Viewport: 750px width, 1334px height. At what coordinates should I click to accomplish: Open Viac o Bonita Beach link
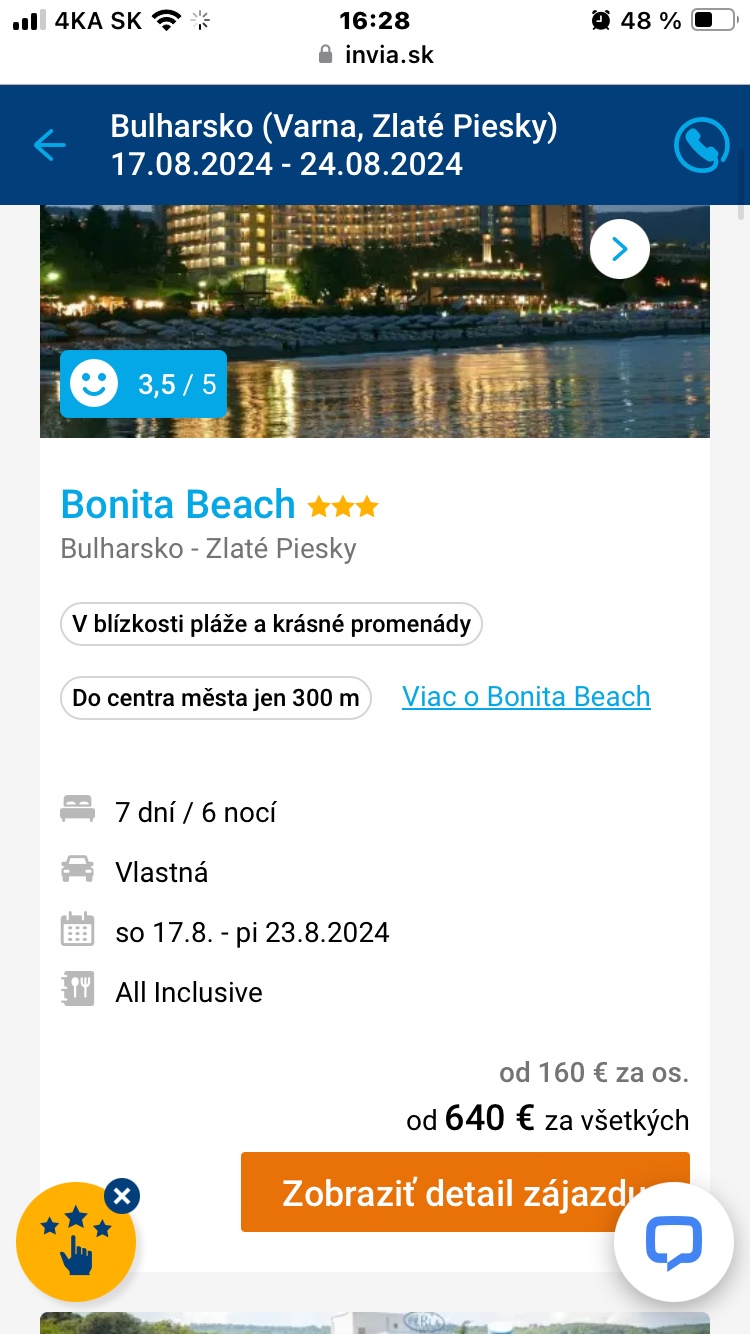click(526, 697)
